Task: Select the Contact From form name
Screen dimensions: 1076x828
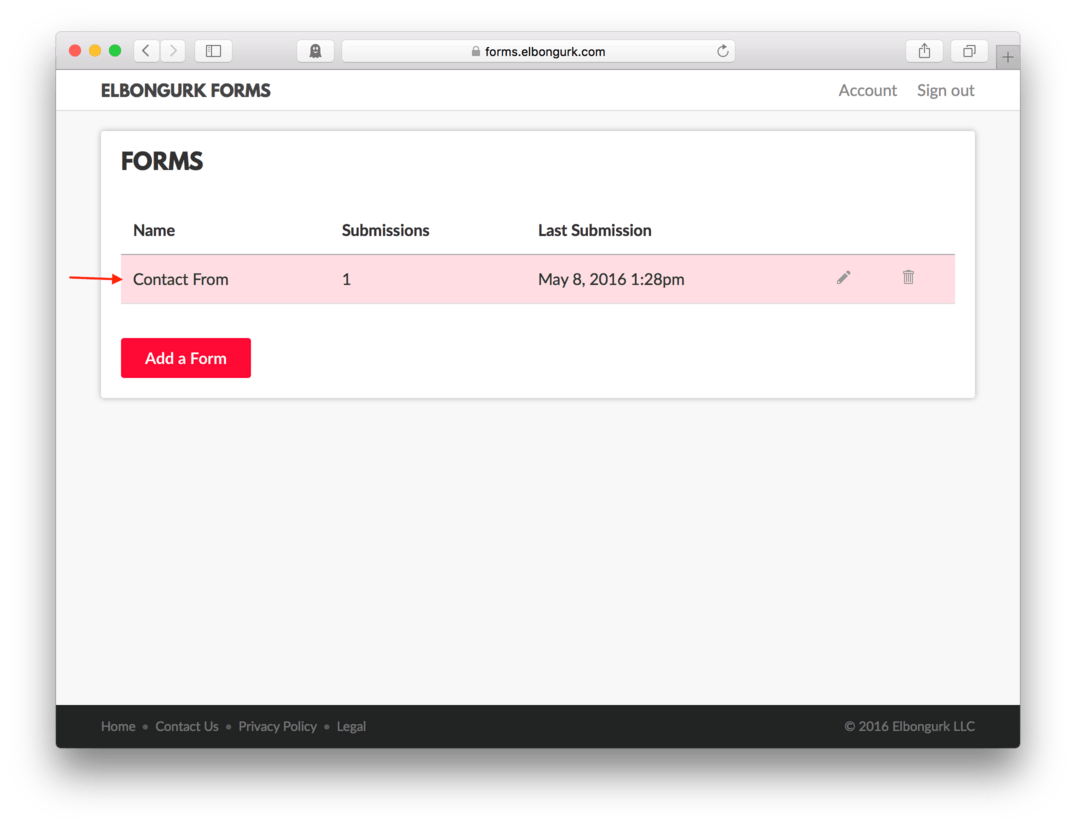Action: [180, 279]
